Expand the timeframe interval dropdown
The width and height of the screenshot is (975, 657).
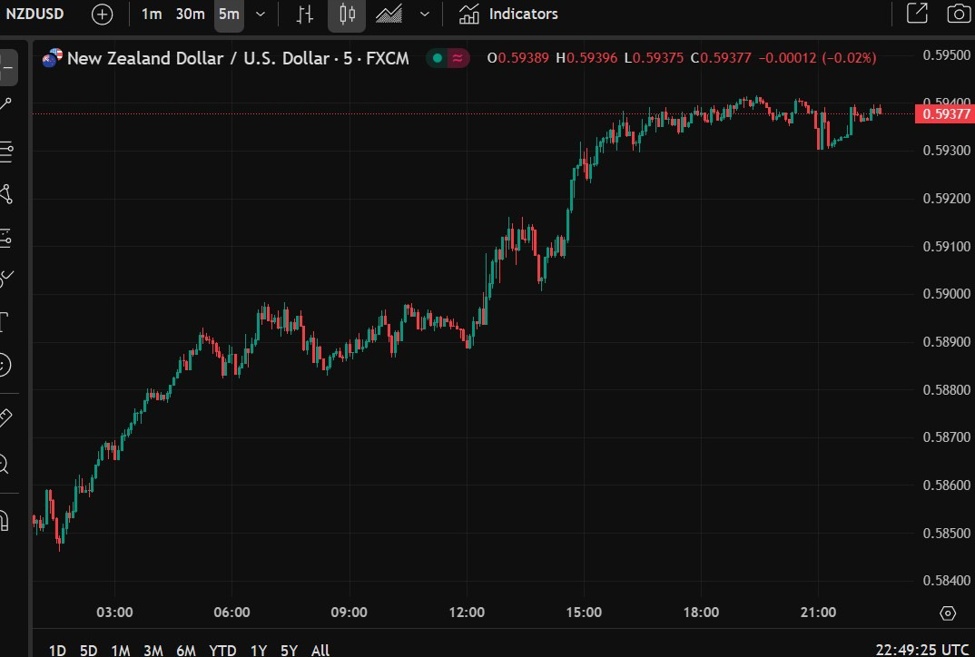261,14
